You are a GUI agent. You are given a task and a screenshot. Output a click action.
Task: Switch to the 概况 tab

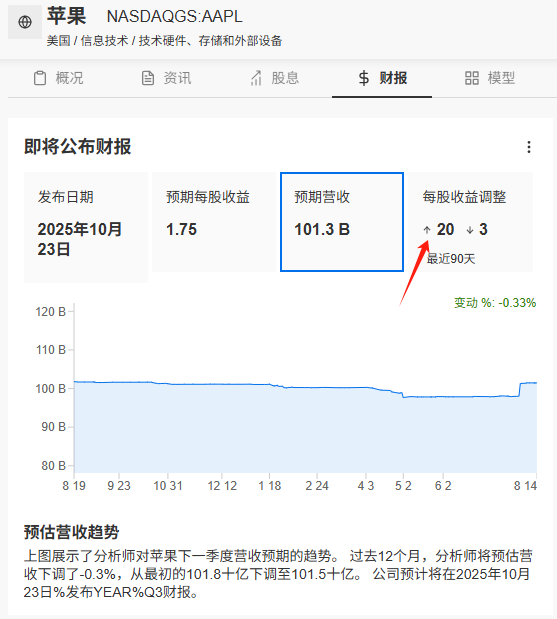coord(58,78)
